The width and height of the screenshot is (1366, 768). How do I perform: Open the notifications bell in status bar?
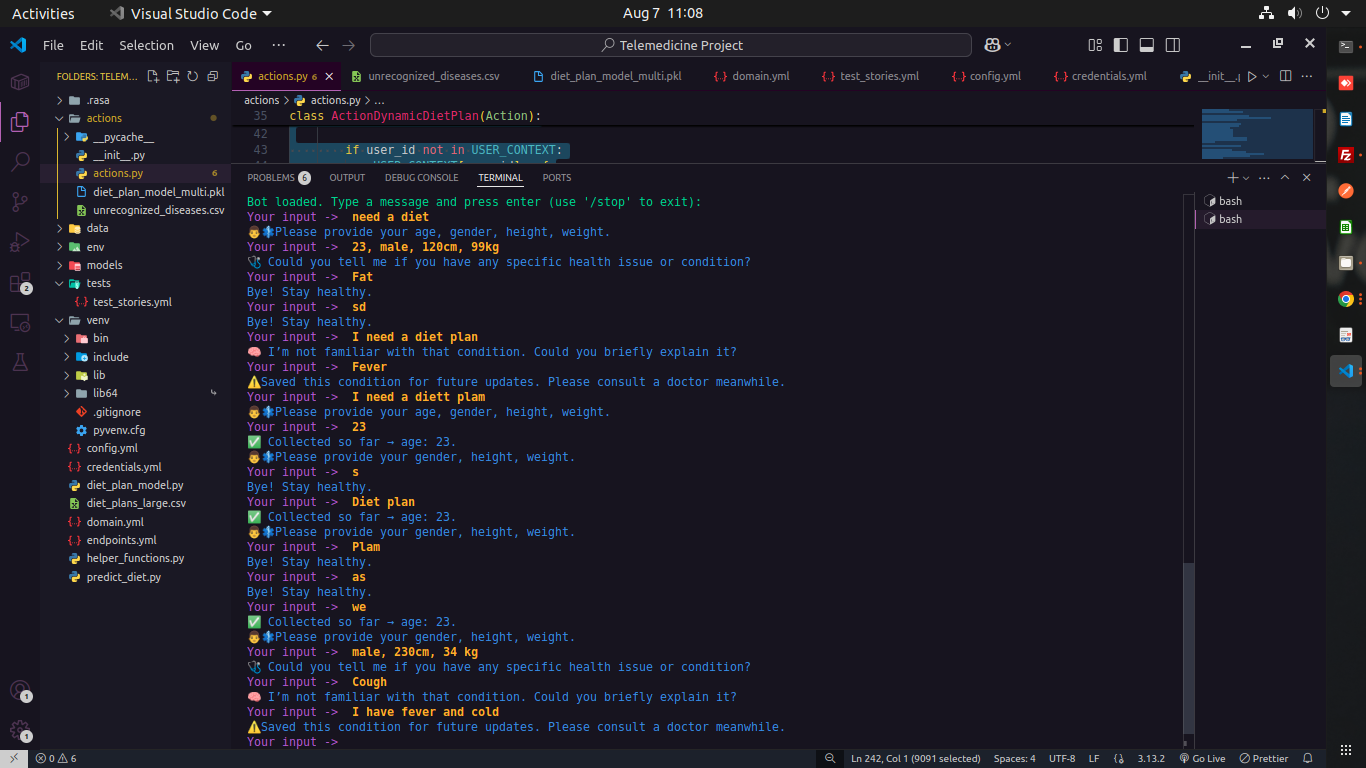(1307, 758)
